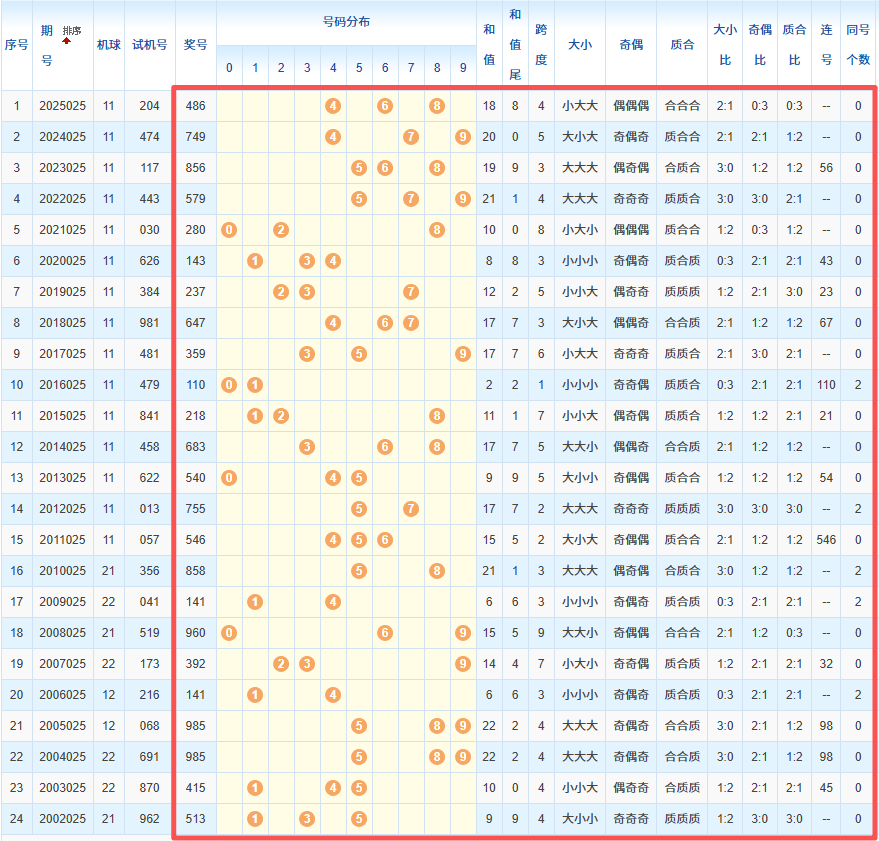
Task: Click prize number 546 in row 15
Action: [x=196, y=540]
